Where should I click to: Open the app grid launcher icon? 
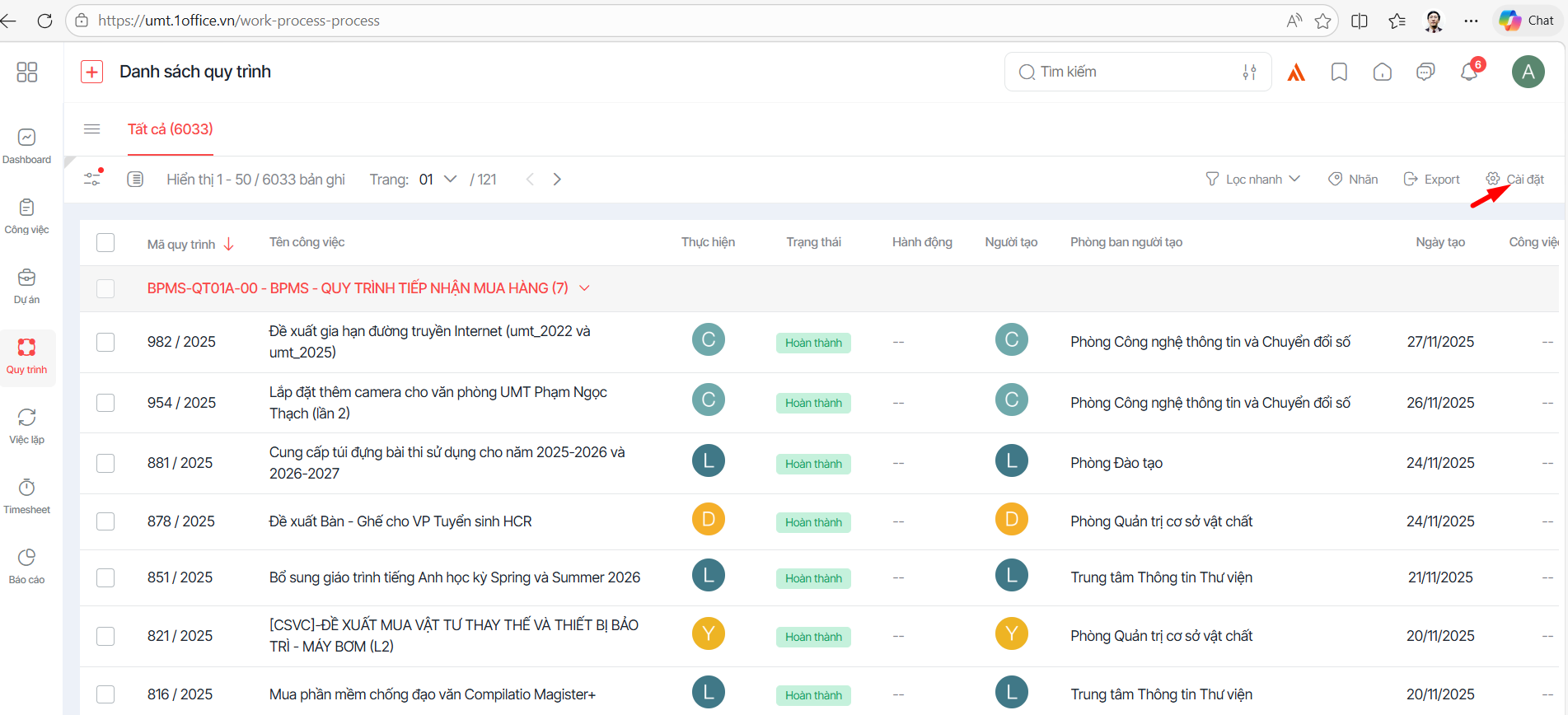coord(27,72)
